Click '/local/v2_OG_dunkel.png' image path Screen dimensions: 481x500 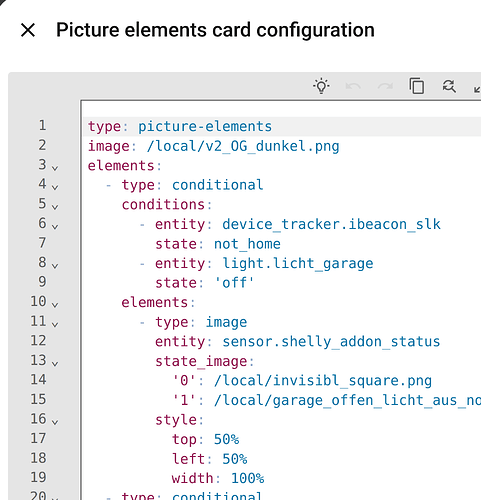tap(243, 146)
